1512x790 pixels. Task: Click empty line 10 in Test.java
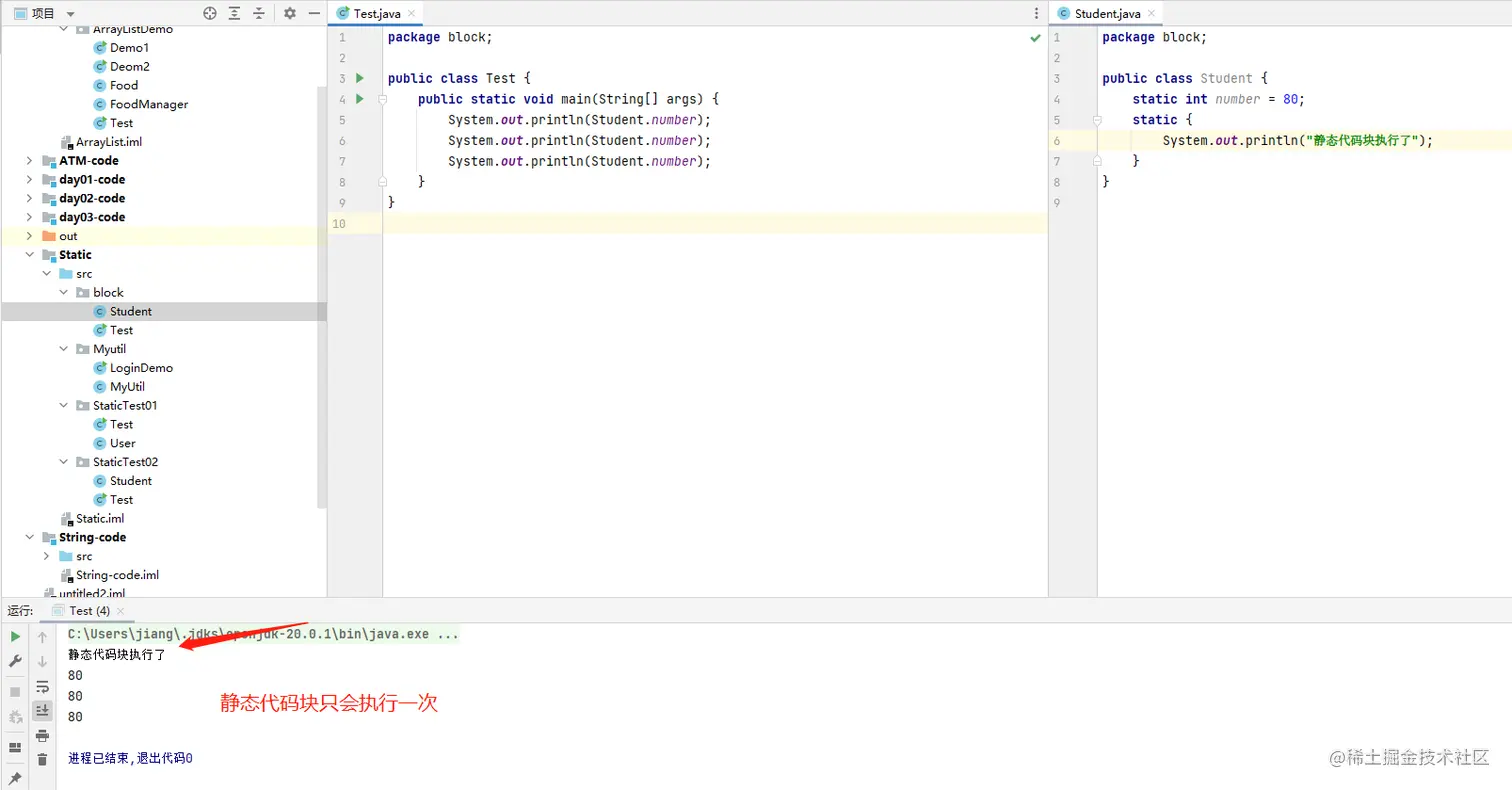point(715,223)
